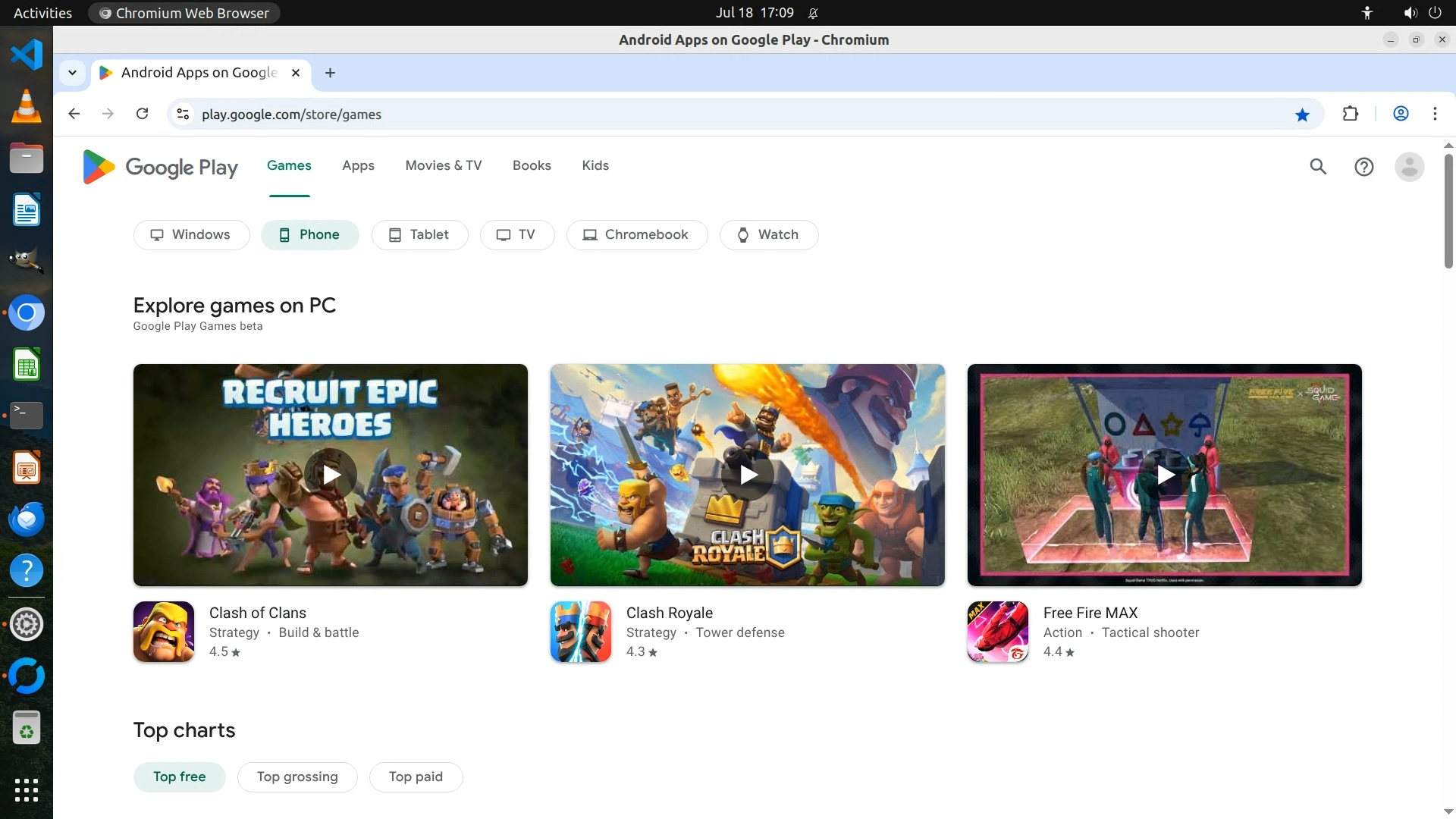Switch to the Apps tab
1456x819 pixels.
tap(358, 165)
